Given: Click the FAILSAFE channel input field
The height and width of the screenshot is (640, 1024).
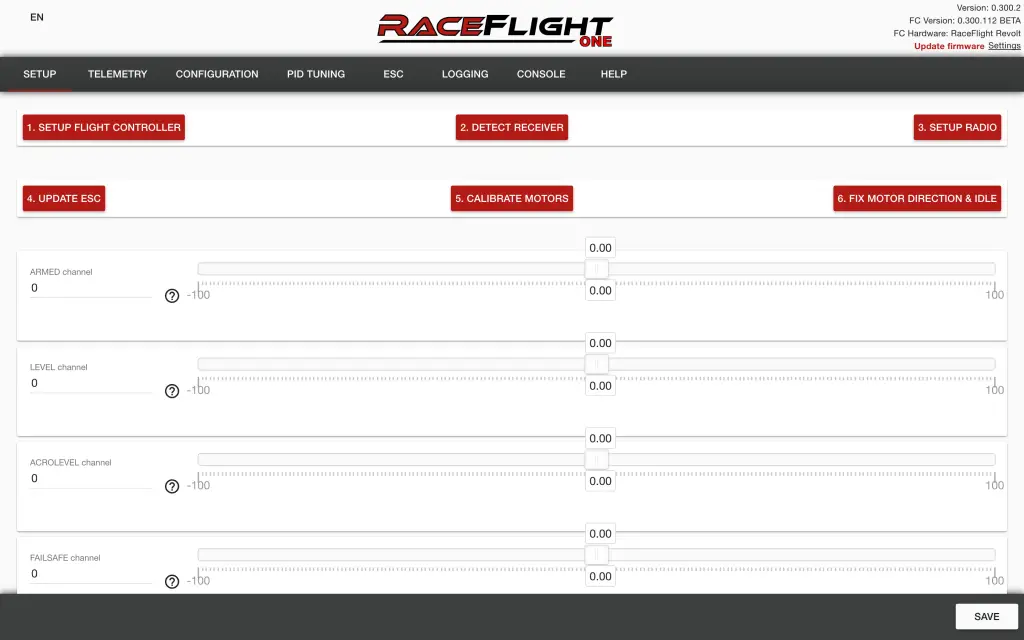Looking at the screenshot, I should coord(90,573).
